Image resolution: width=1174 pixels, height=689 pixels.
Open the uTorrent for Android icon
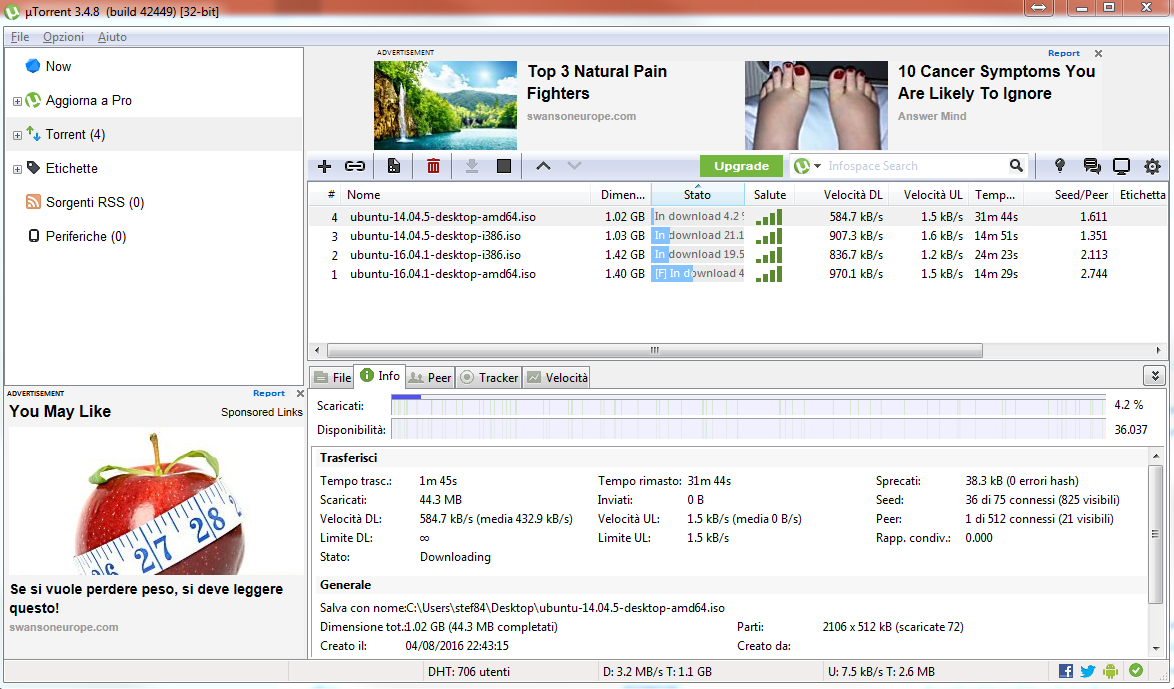click(x=1112, y=671)
